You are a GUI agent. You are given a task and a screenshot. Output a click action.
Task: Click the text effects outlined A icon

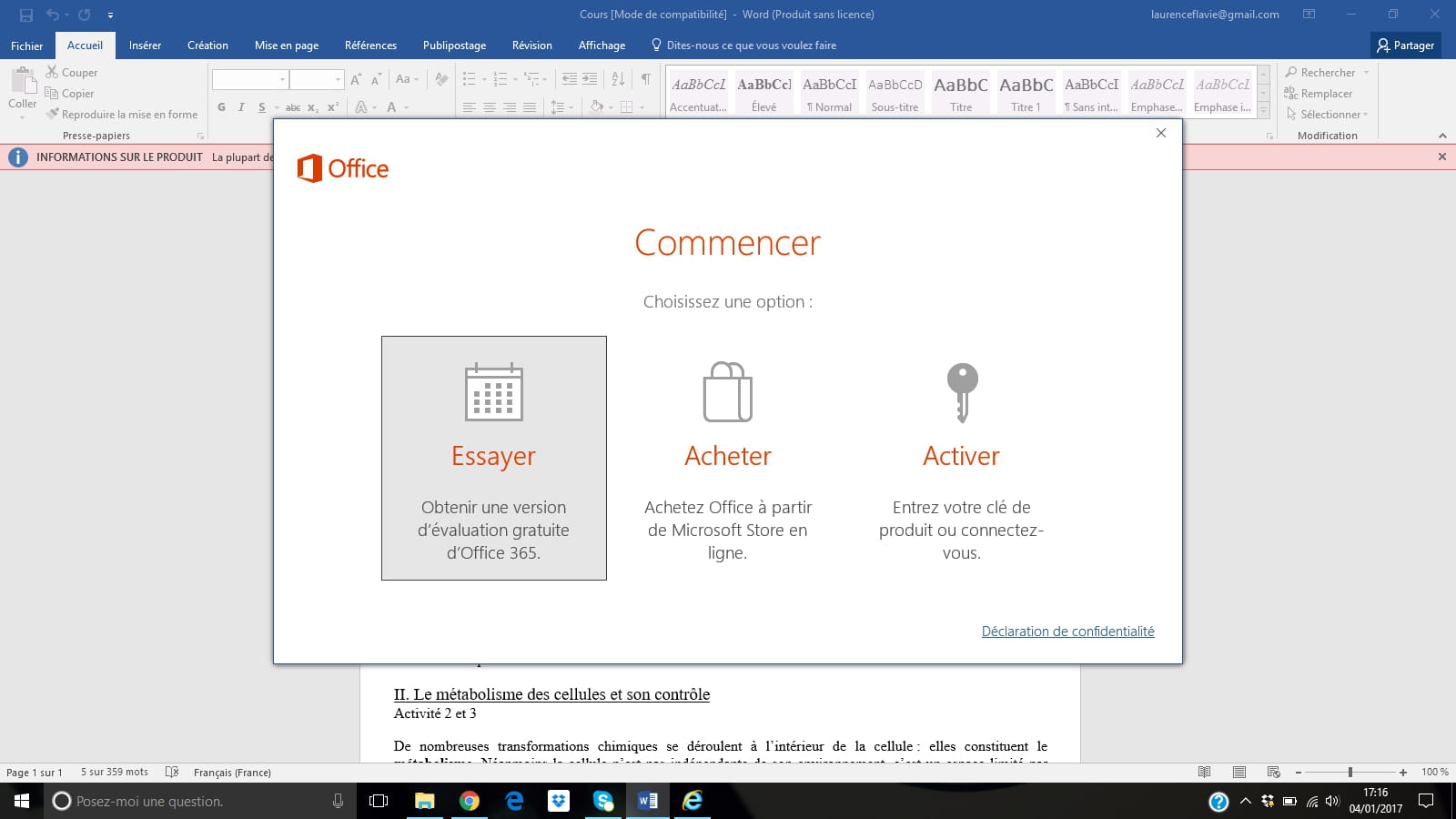pyautogui.click(x=361, y=107)
